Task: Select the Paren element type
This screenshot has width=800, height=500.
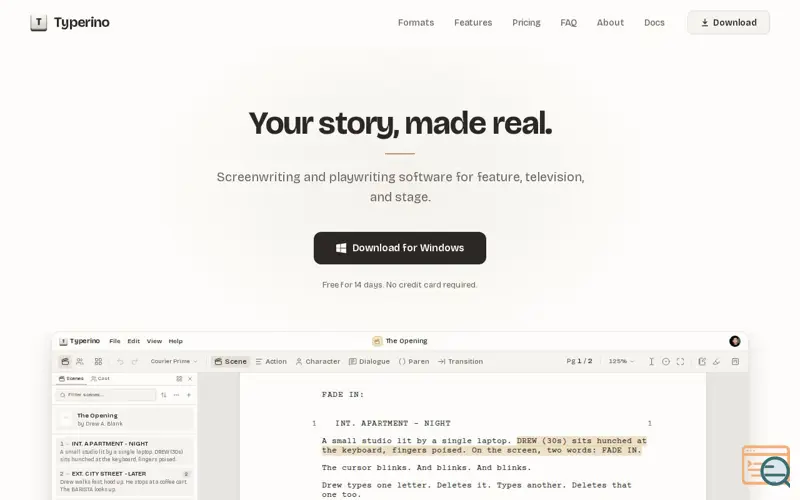Action: [414, 361]
